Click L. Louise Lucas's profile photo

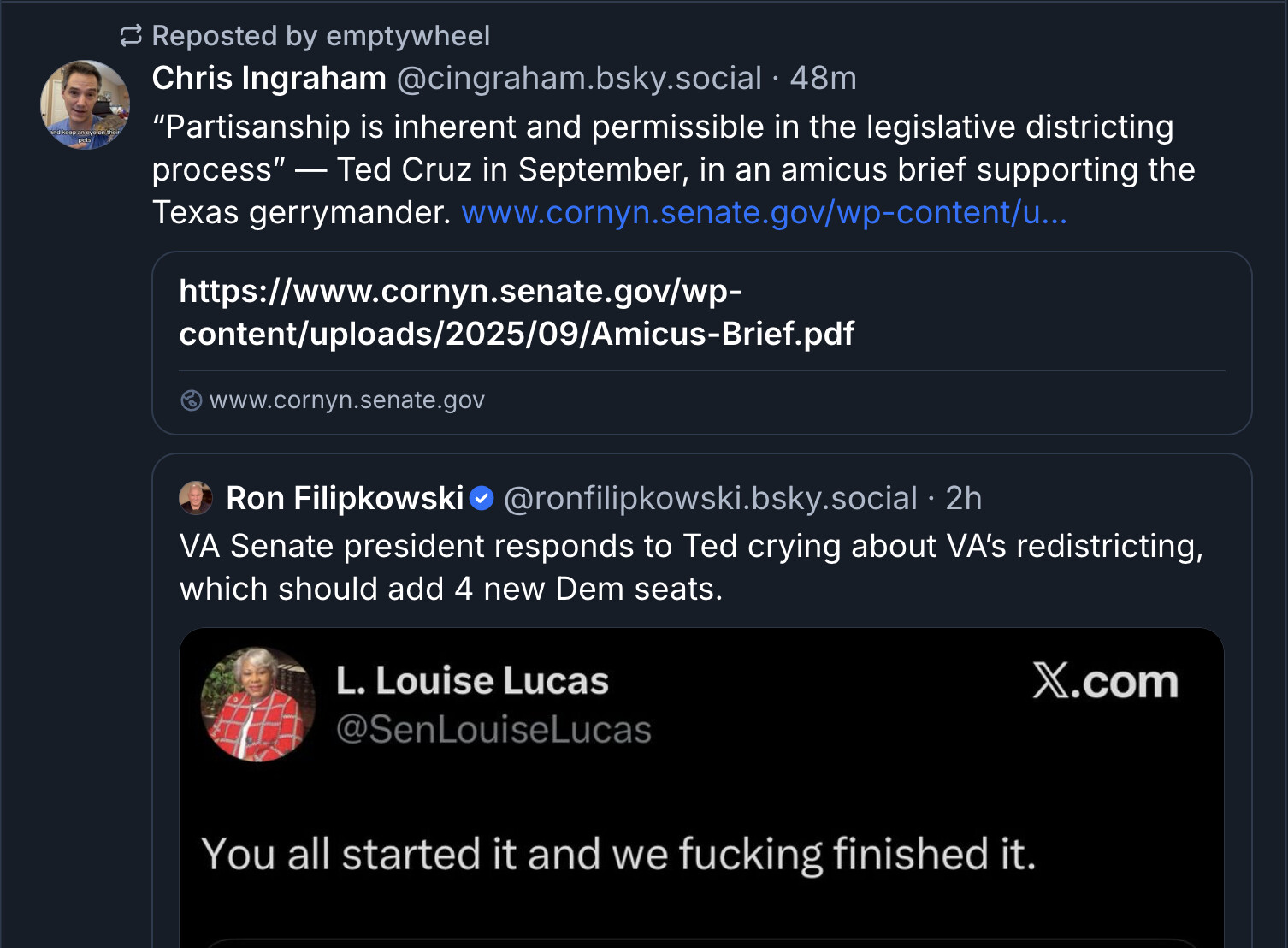(x=257, y=704)
